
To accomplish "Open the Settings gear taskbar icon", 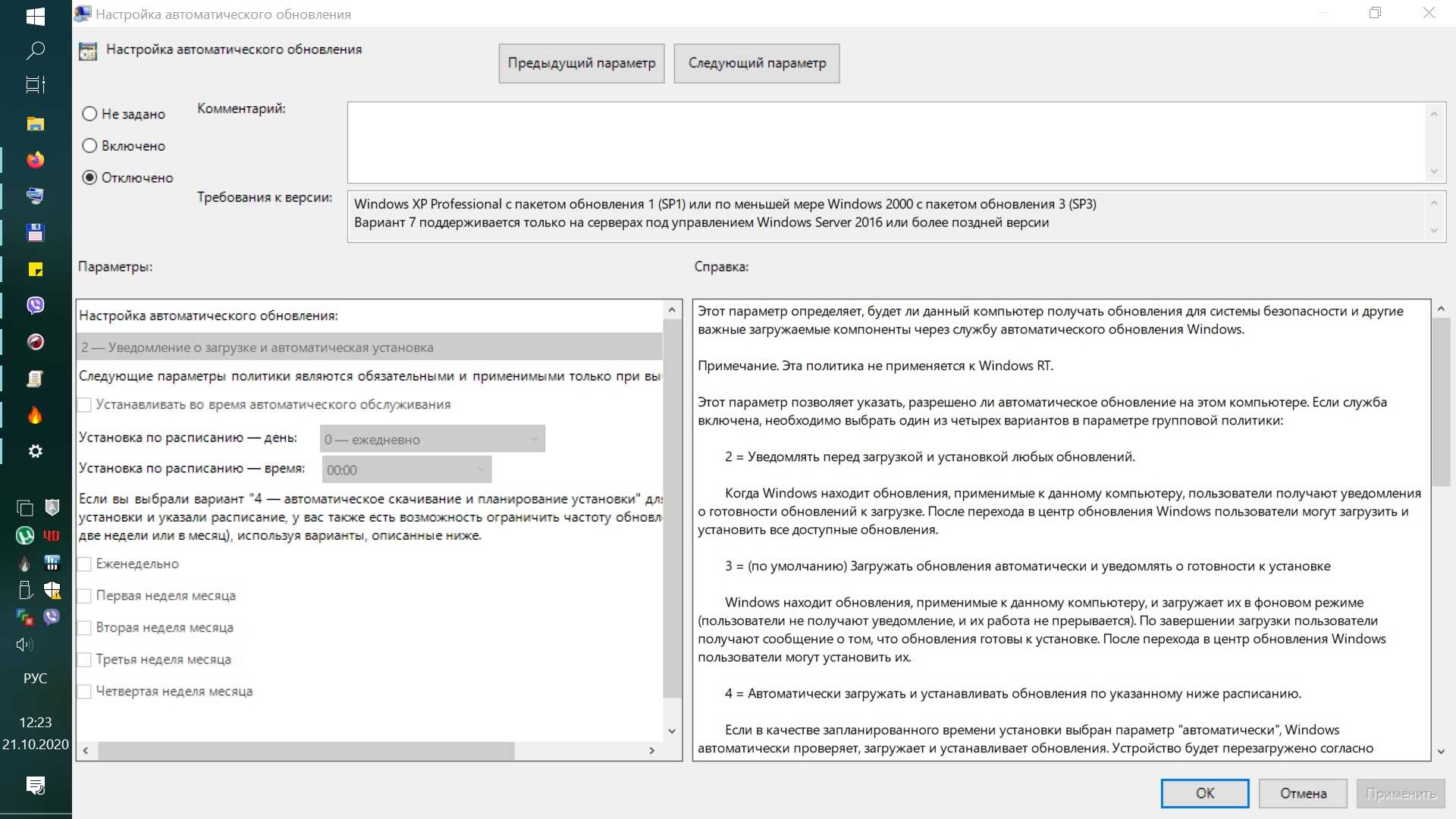I will [x=35, y=451].
